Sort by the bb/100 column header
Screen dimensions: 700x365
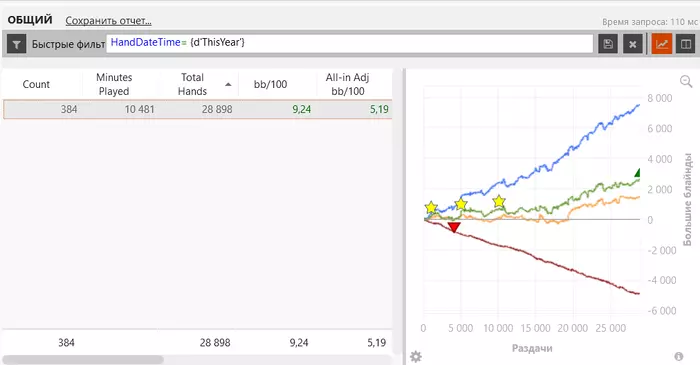270,84
